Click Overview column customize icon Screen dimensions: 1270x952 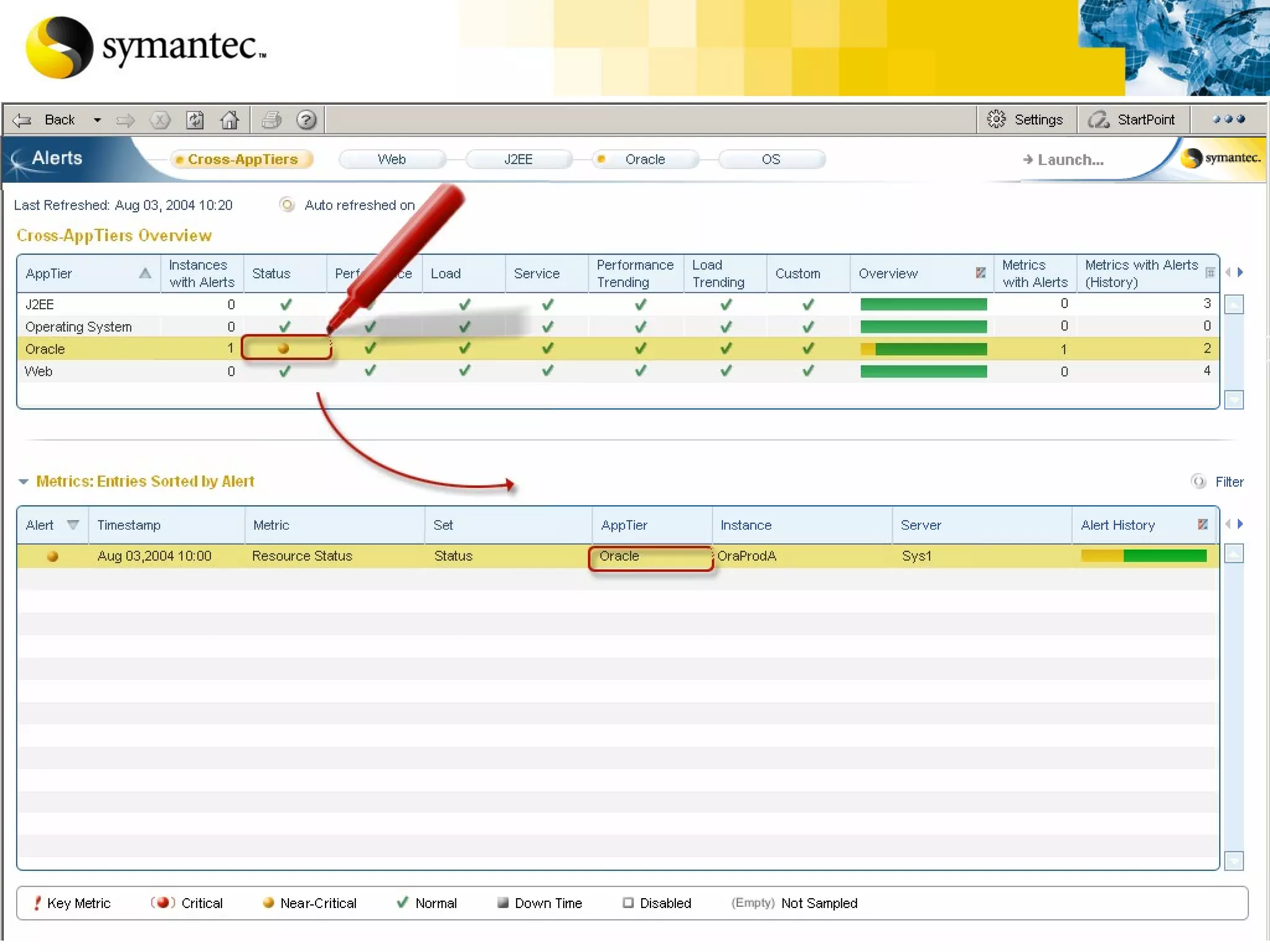click(980, 273)
